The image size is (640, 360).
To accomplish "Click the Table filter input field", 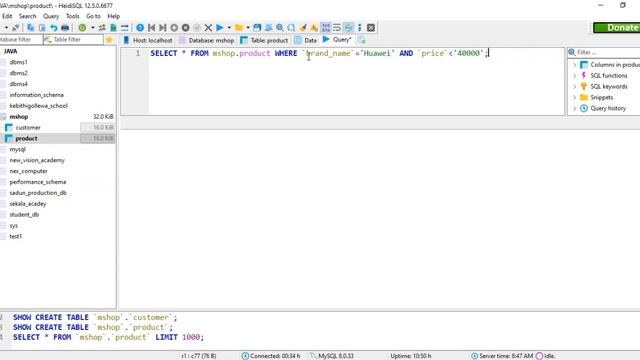I will [x=73, y=40].
